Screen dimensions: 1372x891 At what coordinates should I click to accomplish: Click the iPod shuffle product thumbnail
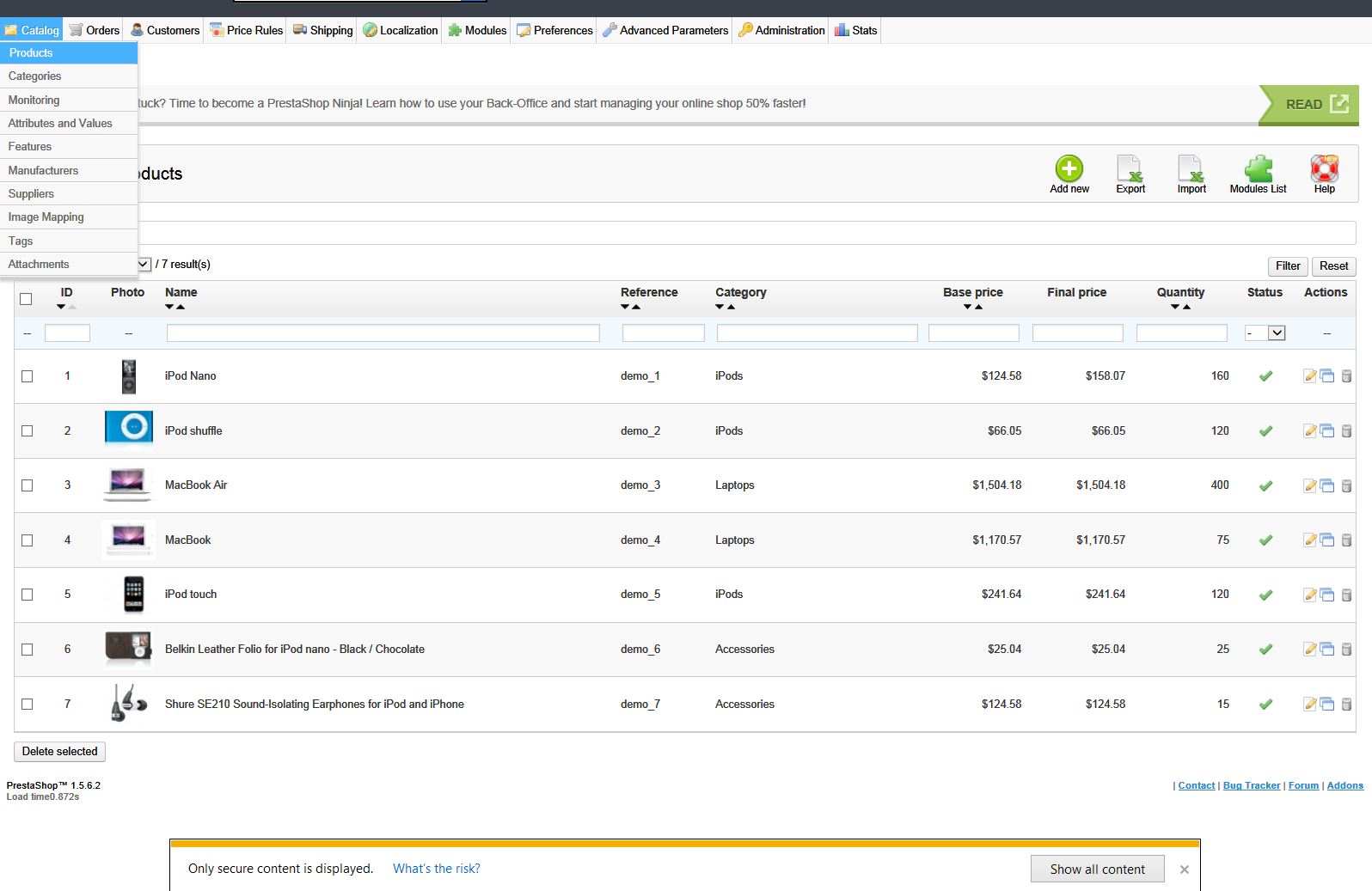pyautogui.click(x=129, y=430)
